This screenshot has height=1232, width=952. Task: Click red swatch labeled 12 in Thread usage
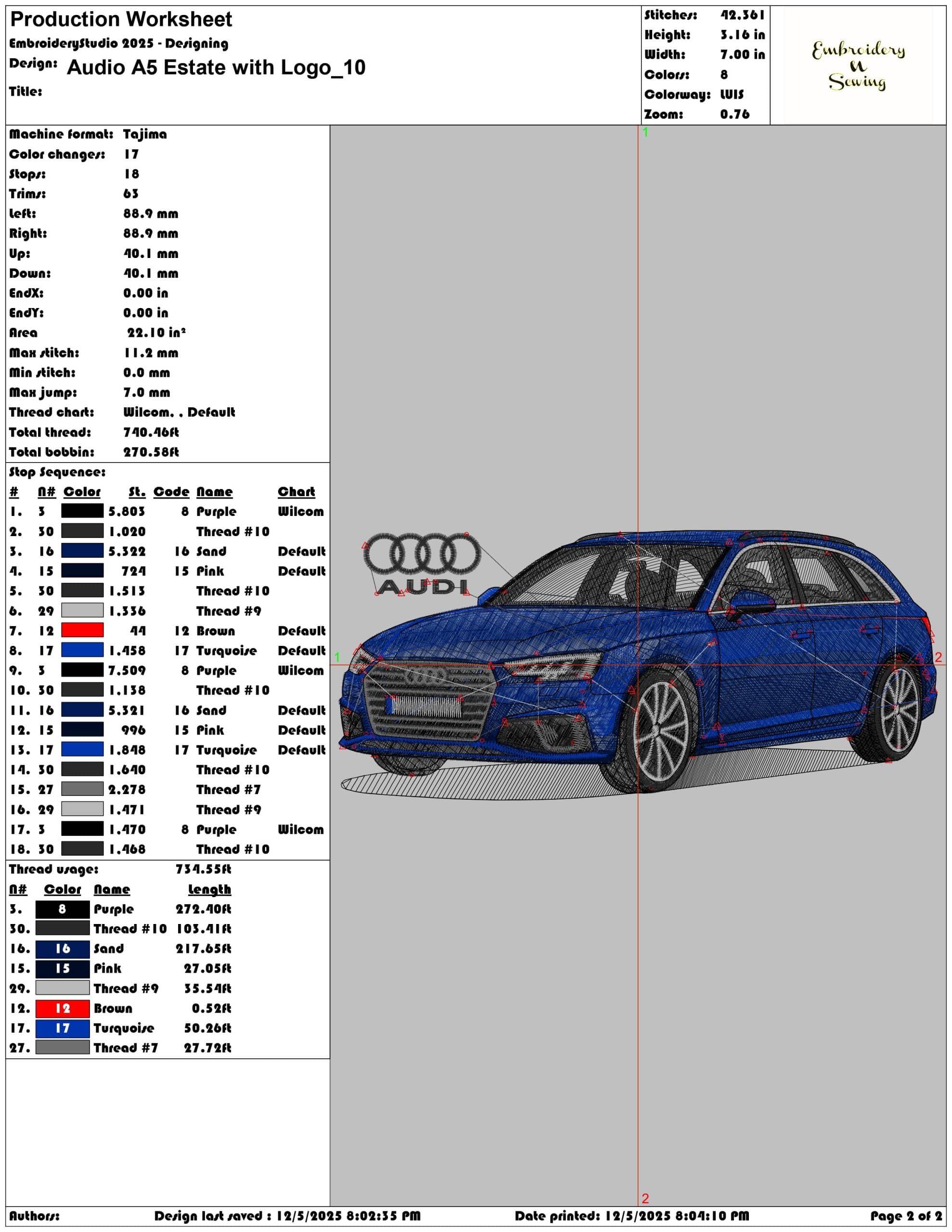[x=63, y=1008]
